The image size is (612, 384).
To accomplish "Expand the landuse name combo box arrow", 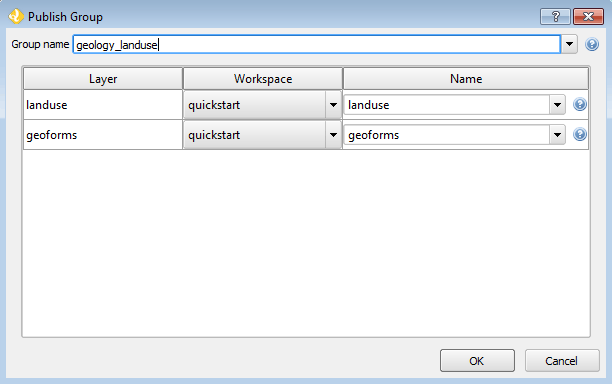I will pyautogui.click(x=557, y=105).
